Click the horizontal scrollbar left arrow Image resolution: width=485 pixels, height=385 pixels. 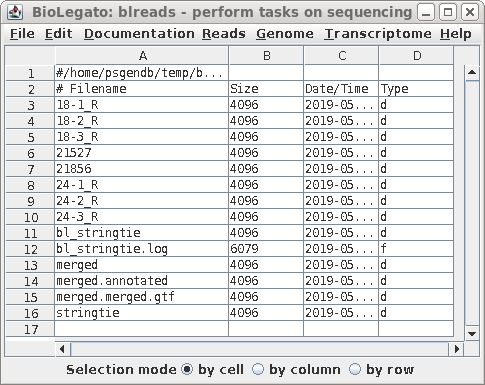click(x=62, y=349)
